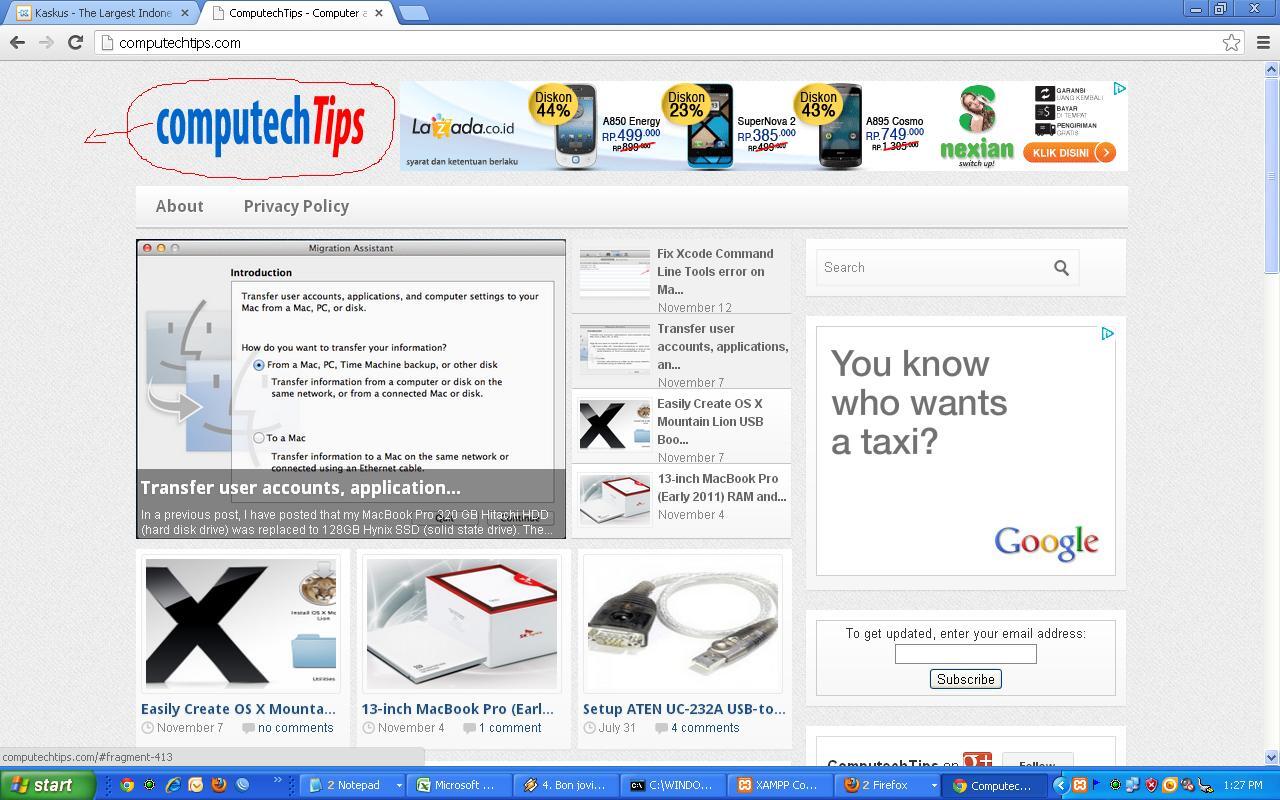This screenshot has width=1280, height=800.
Task: Open the About menu item
Action: 179,206
